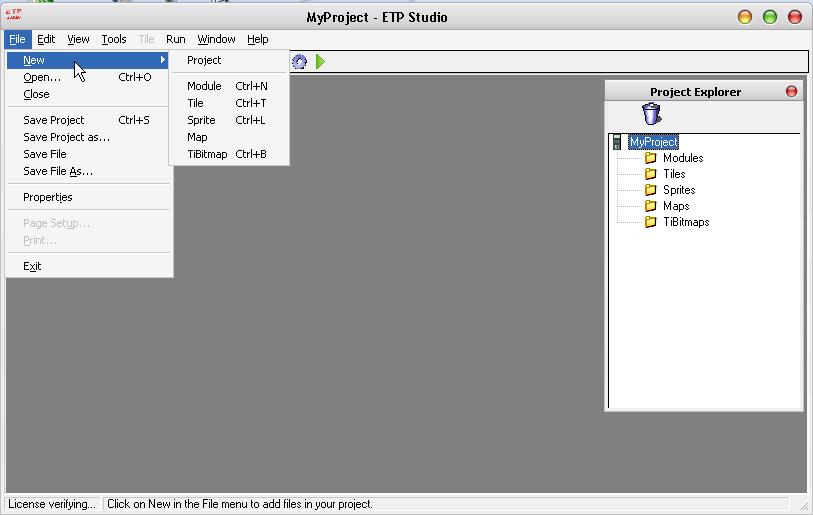Click the gear build icon in toolbar
The height and width of the screenshot is (515, 813).
tap(299, 62)
